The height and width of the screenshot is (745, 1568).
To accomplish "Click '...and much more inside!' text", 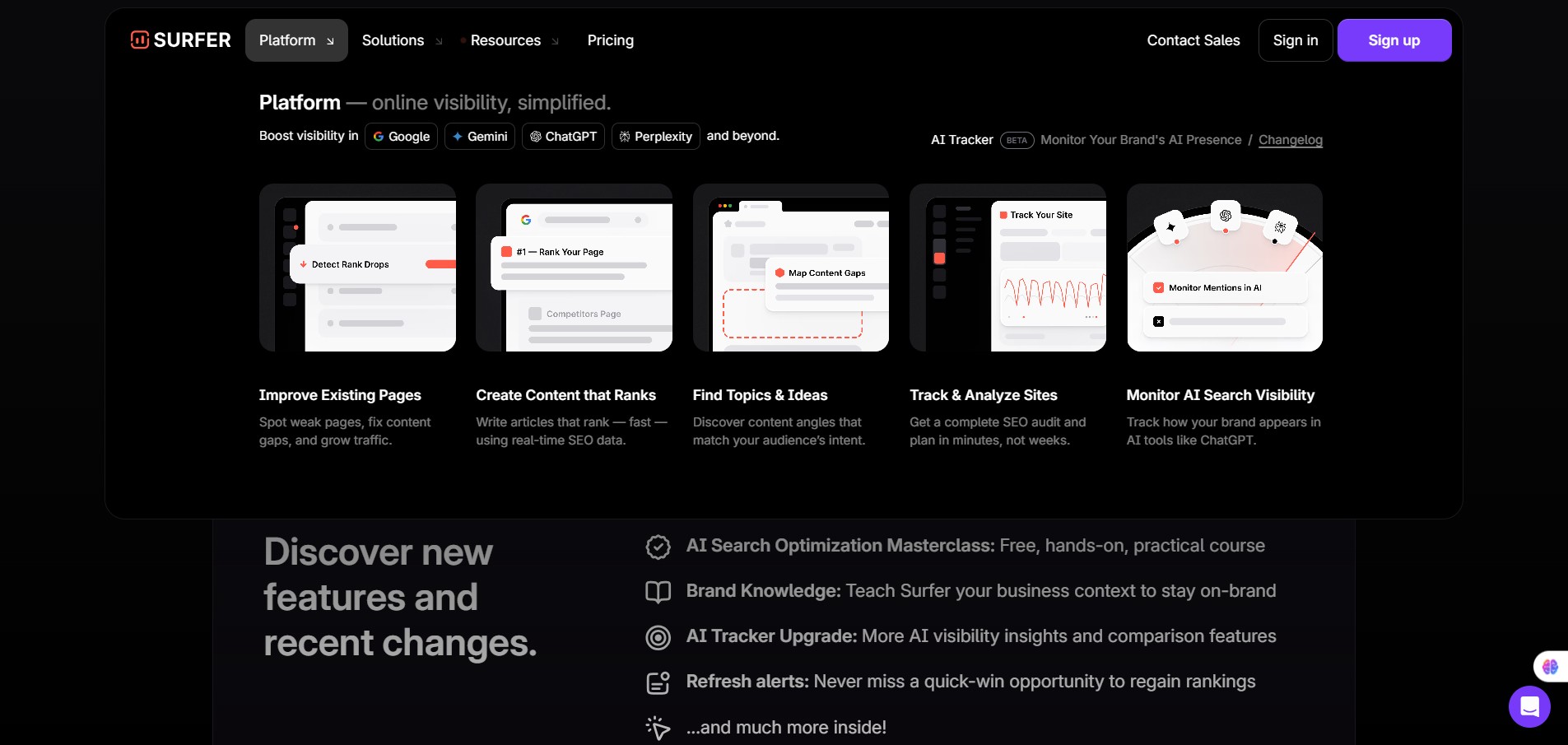I will pos(786,728).
